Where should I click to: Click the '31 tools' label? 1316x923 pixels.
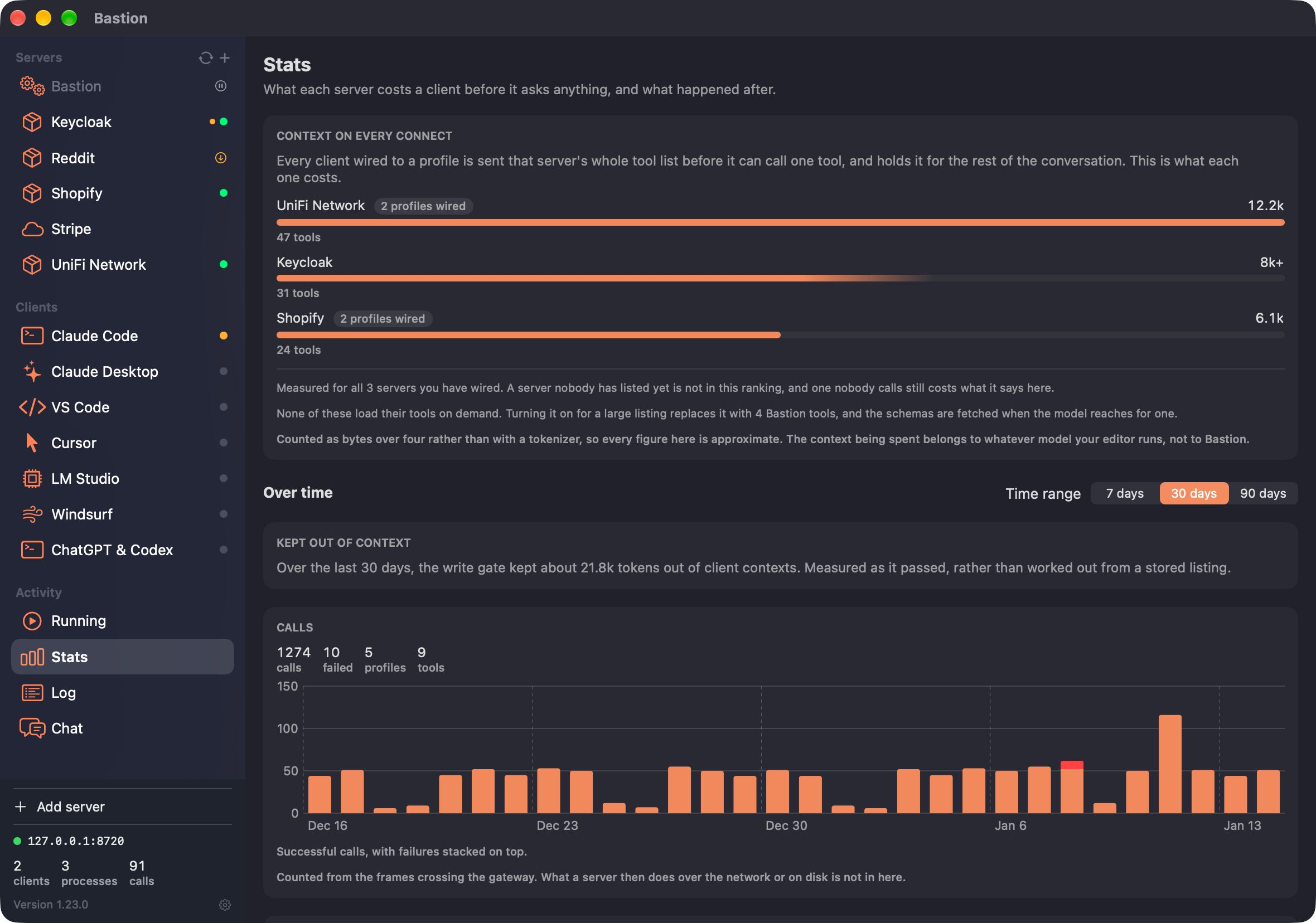(x=298, y=293)
